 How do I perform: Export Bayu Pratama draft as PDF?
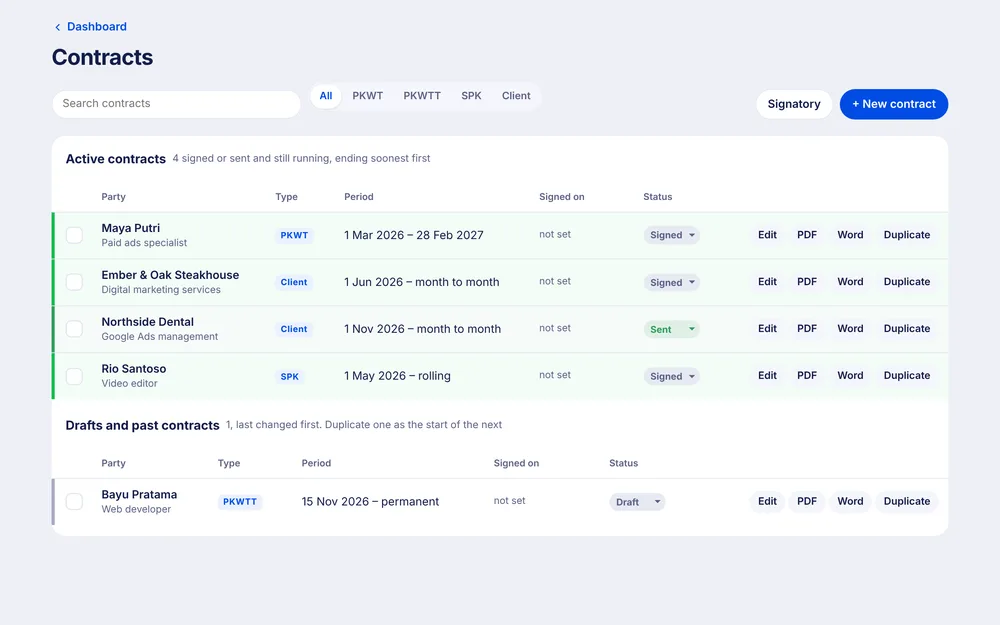[x=807, y=501]
